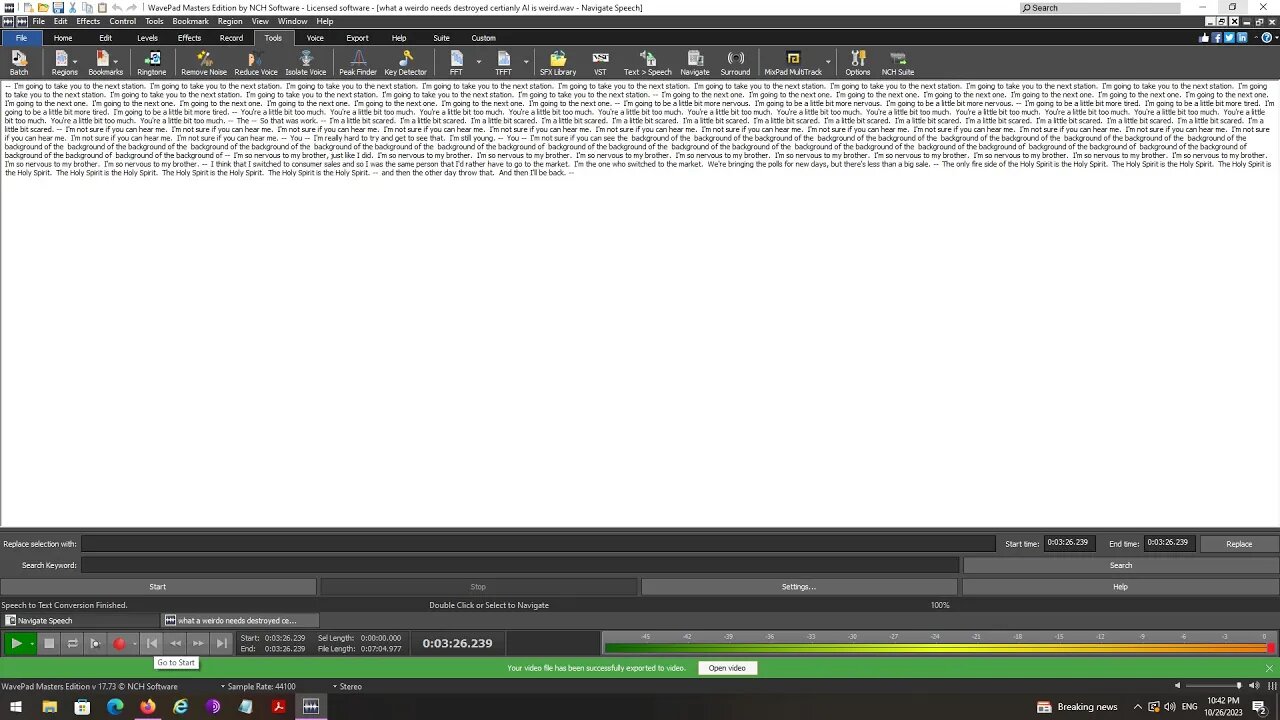
Task: Open the Batch converter tool
Action: (x=19, y=63)
